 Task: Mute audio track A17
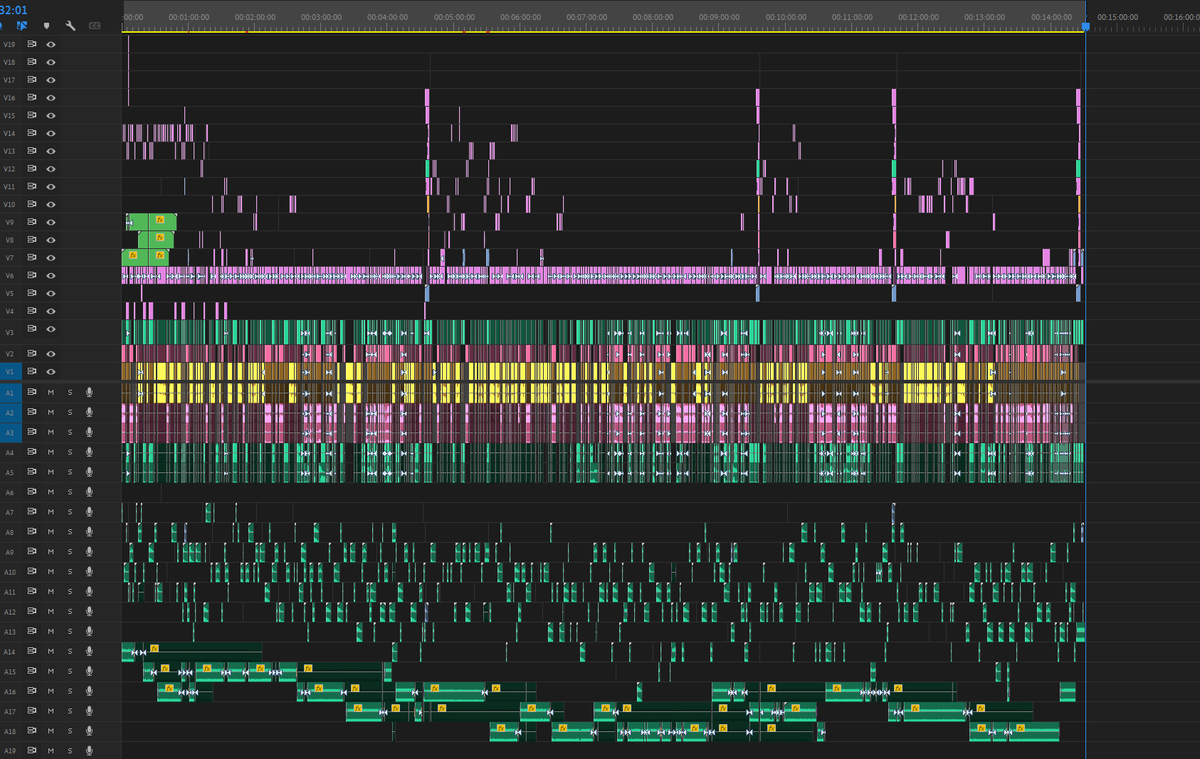point(51,711)
